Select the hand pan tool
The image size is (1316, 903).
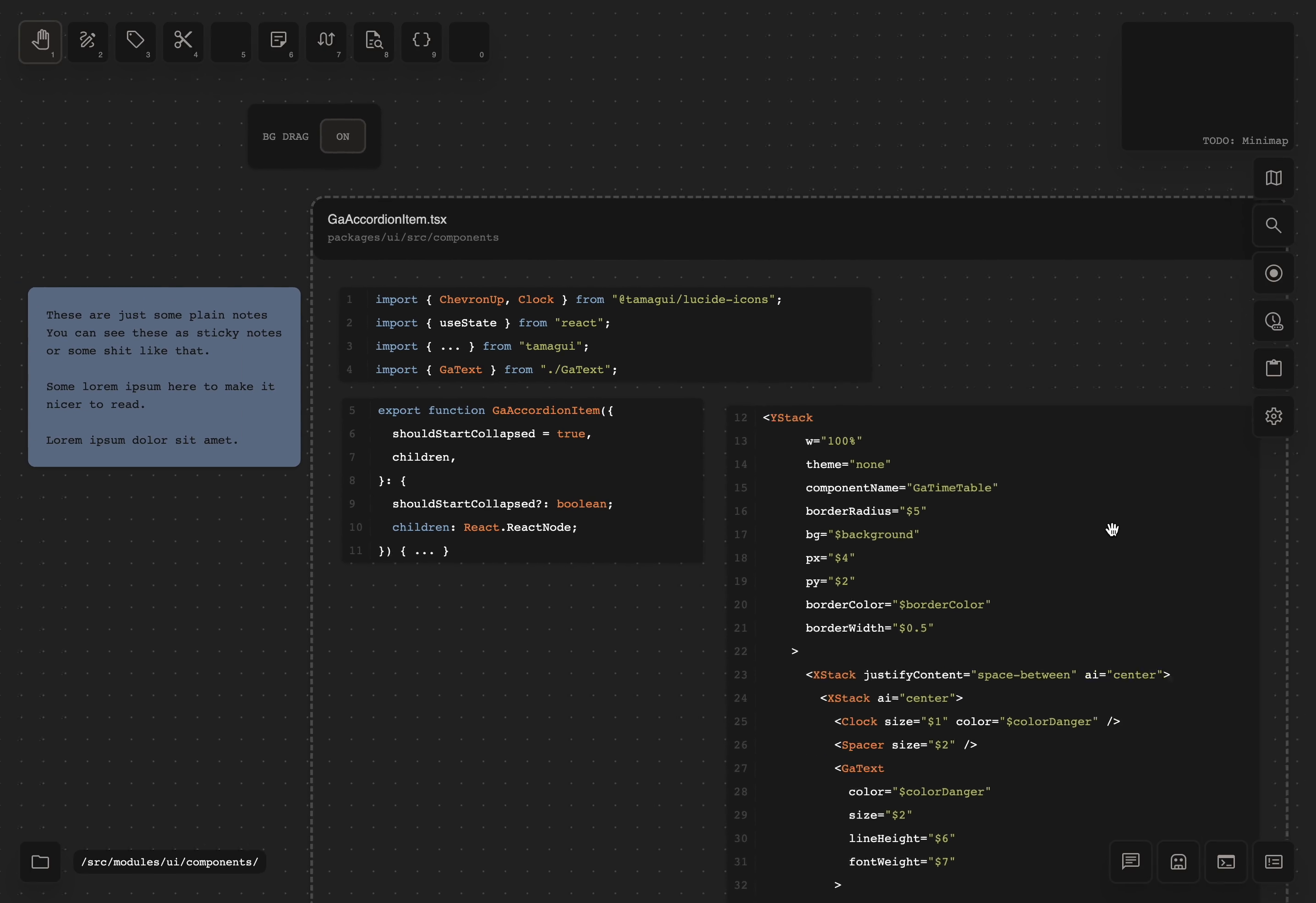40,41
